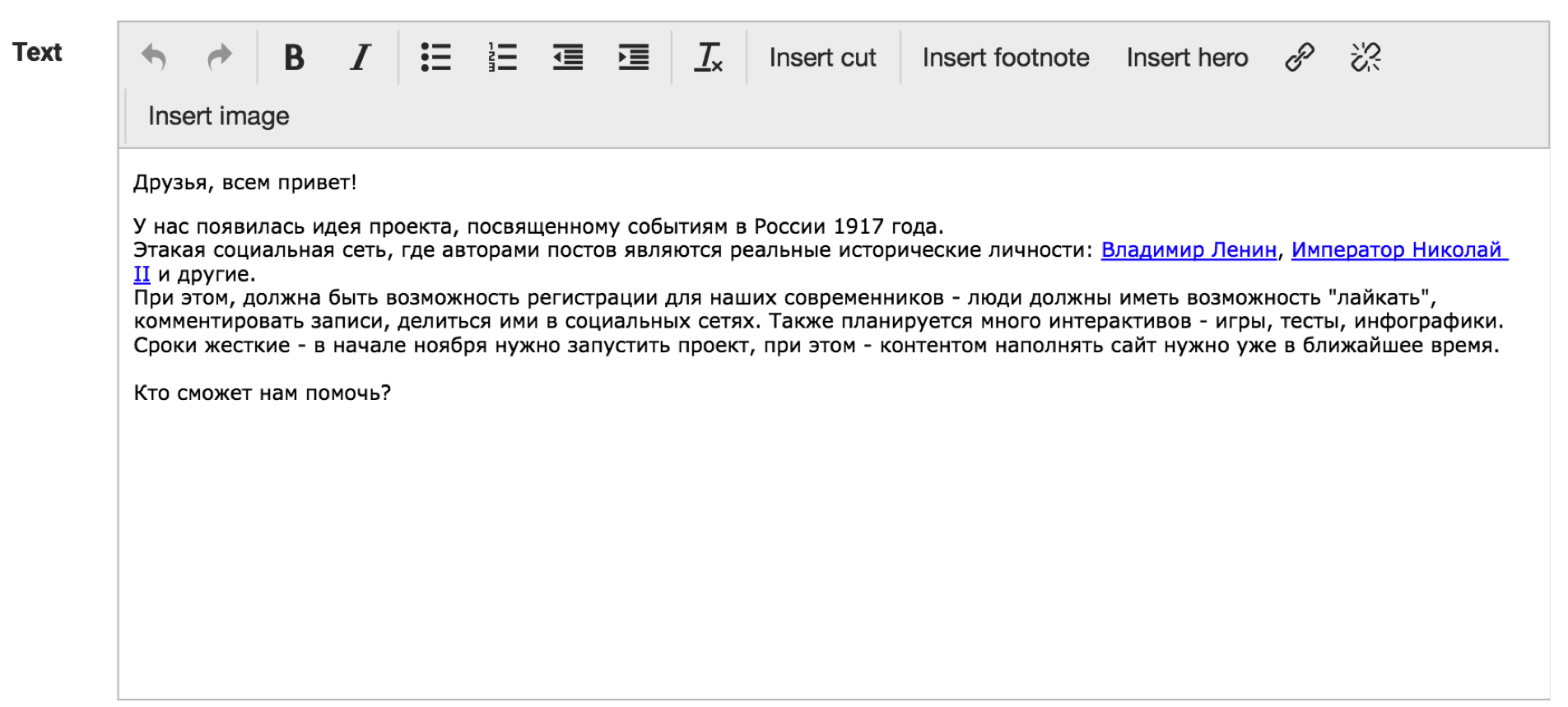Click on the text "Друзья, всем привет!"
The width and height of the screenshot is (1568, 707).
click(x=244, y=183)
